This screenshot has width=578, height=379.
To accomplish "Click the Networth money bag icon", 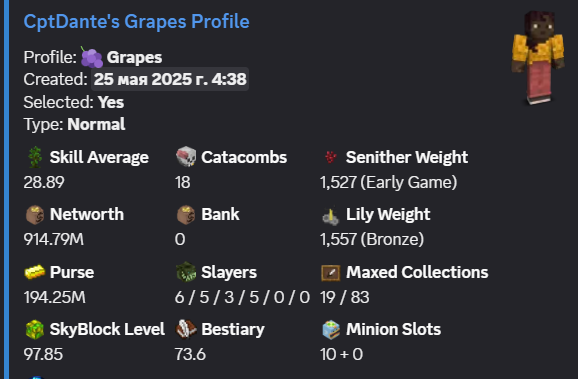I will (35, 214).
